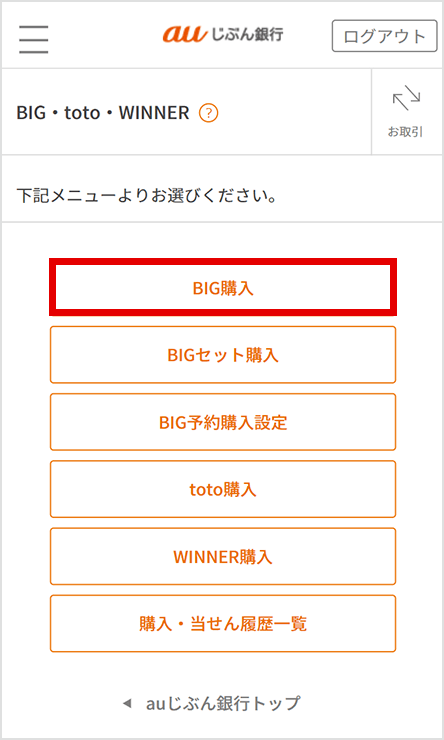The image size is (444, 740).
Task: Tap the お取引 crossing arrows icon
Action: (406, 99)
